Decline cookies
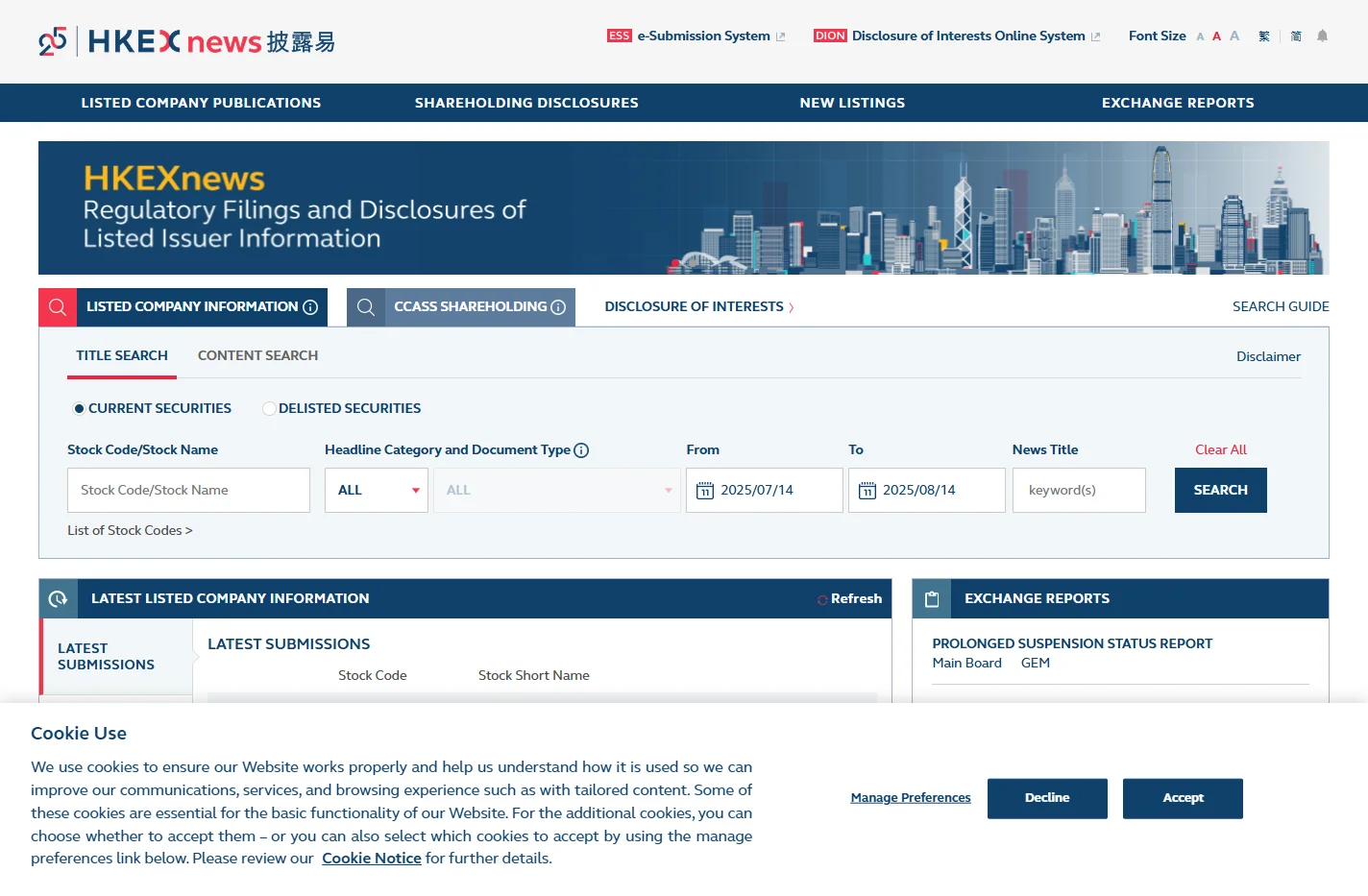1368x896 pixels. click(1047, 799)
